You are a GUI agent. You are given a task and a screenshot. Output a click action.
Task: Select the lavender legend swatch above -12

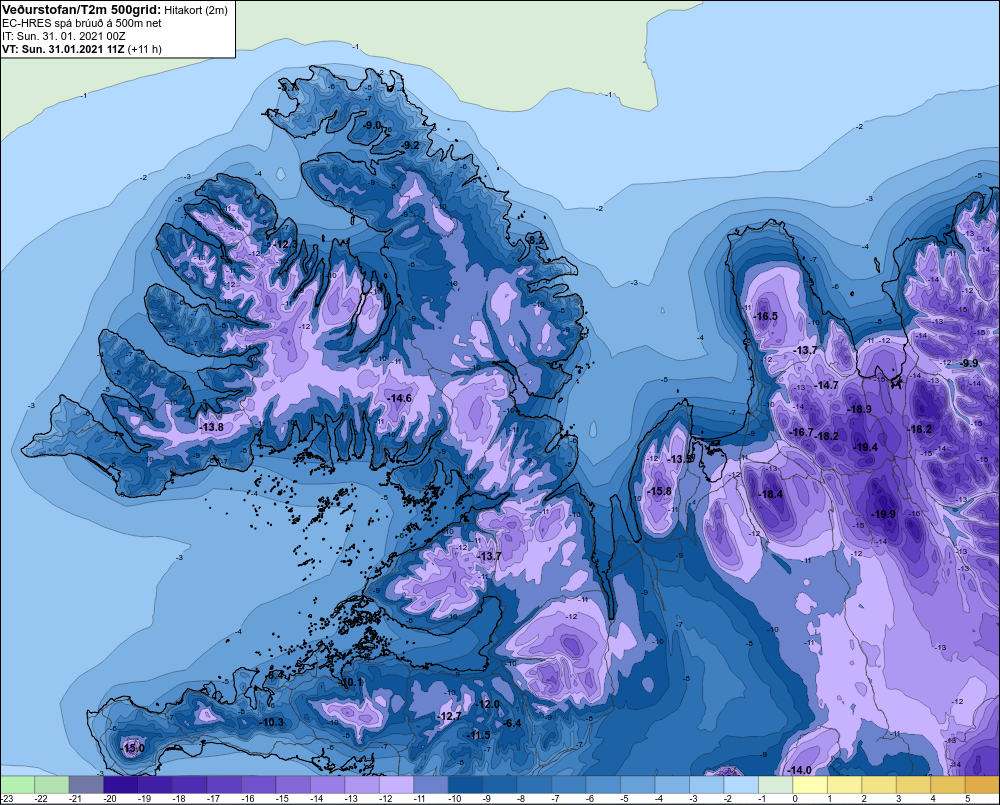click(x=396, y=784)
